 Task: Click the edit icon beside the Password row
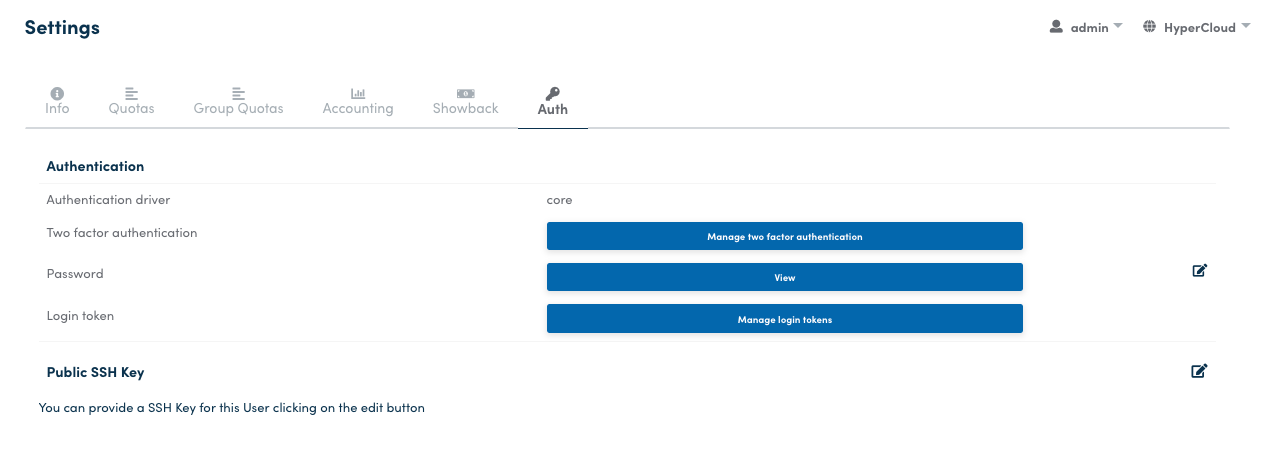click(1199, 270)
